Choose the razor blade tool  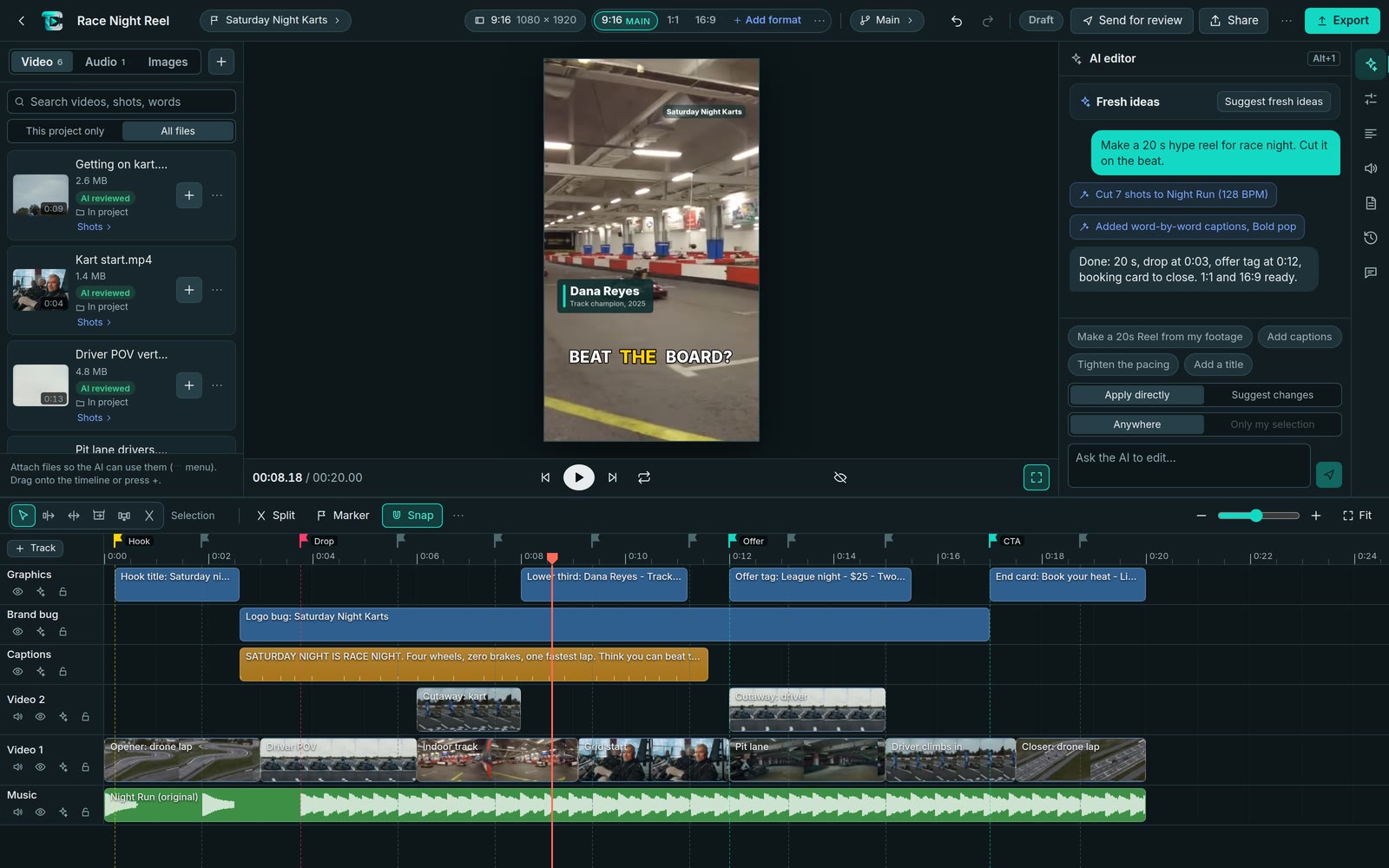coord(149,516)
